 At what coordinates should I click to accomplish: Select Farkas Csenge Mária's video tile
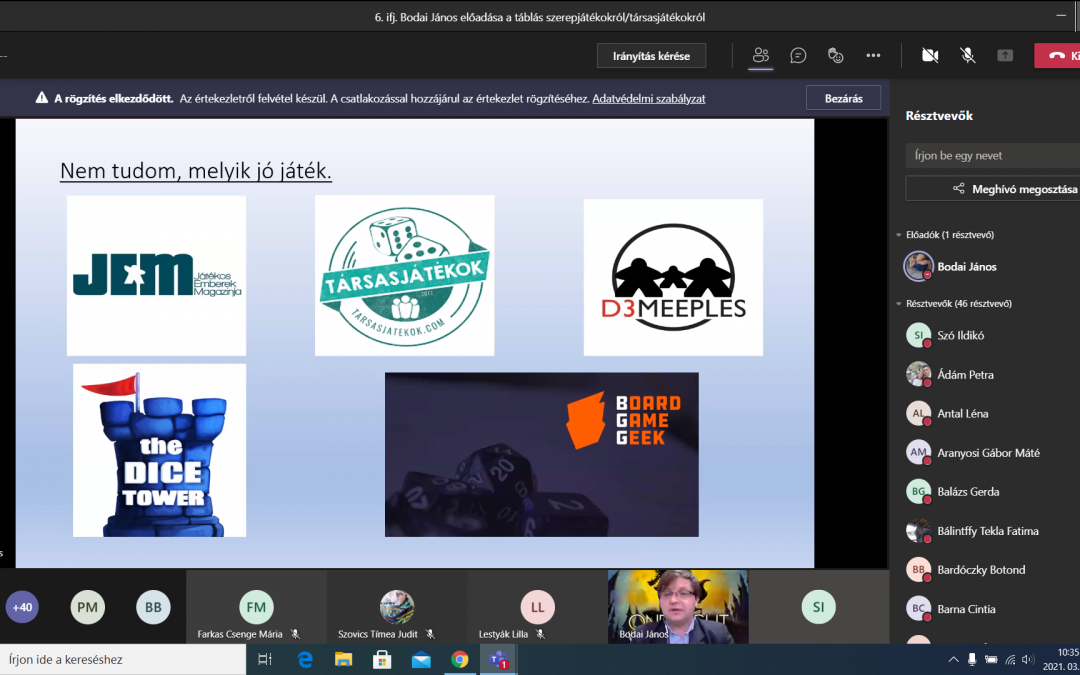point(256,607)
